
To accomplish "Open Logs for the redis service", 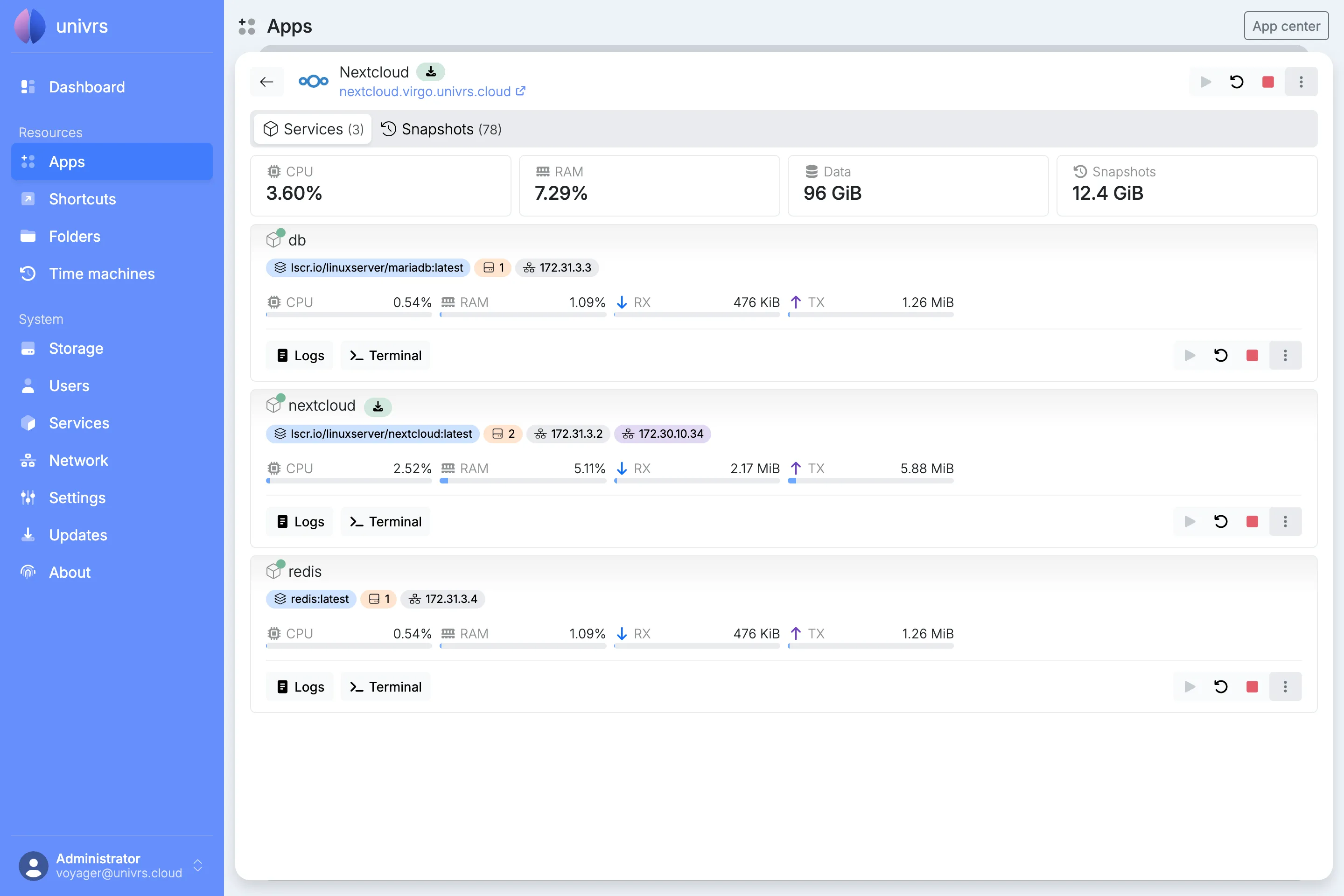I will (300, 687).
